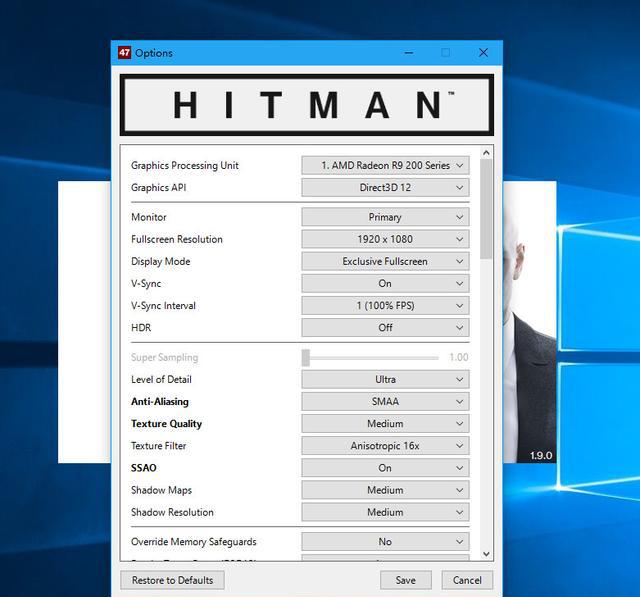Click the options list scrollbar thumb
640x597 pixels.
pyautogui.click(x=486, y=209)
